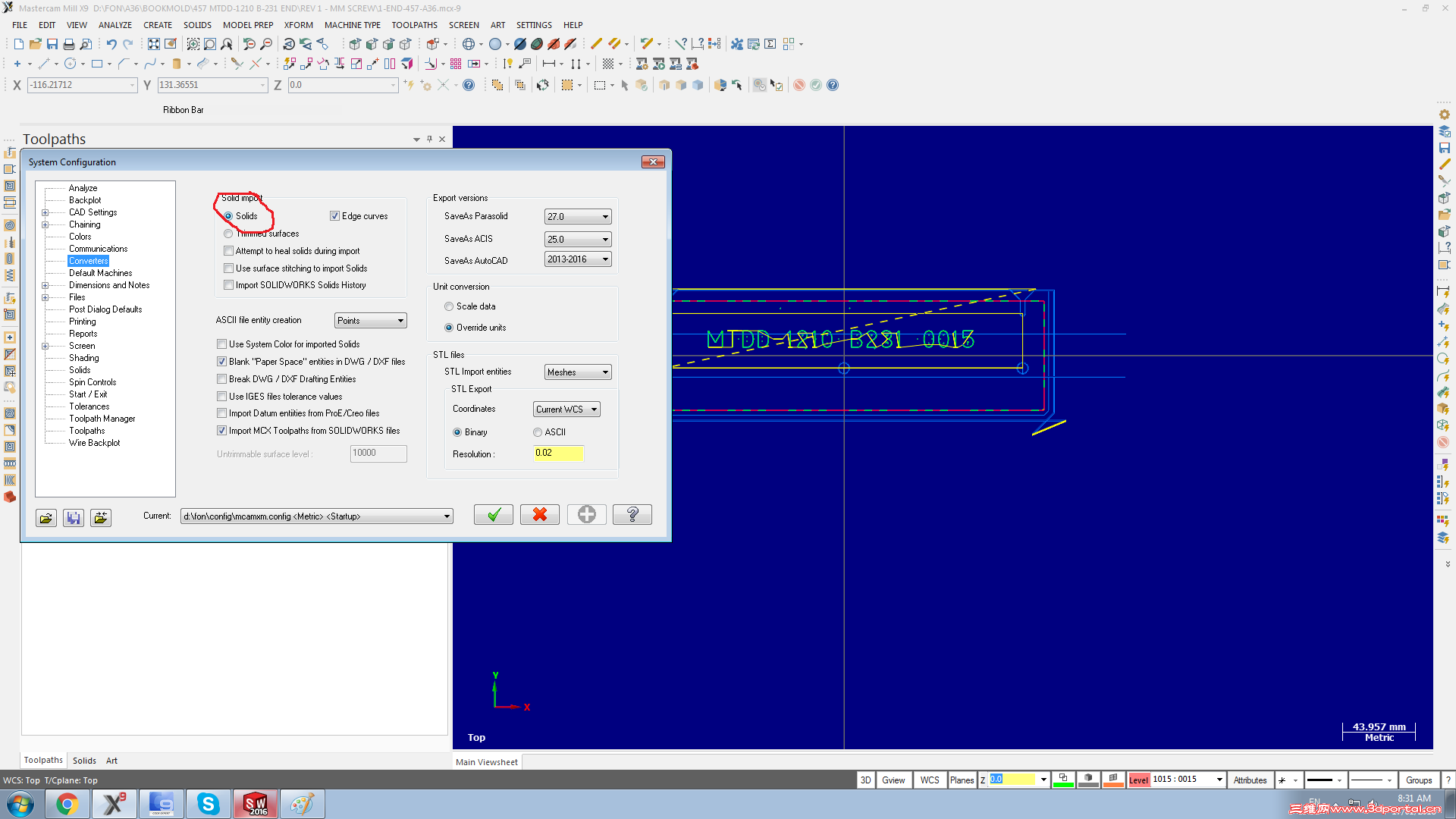The height and width of the screenshot is (819, 1456).
Task: Expand the STL Import entities dropdown
Action: [603, 372]
